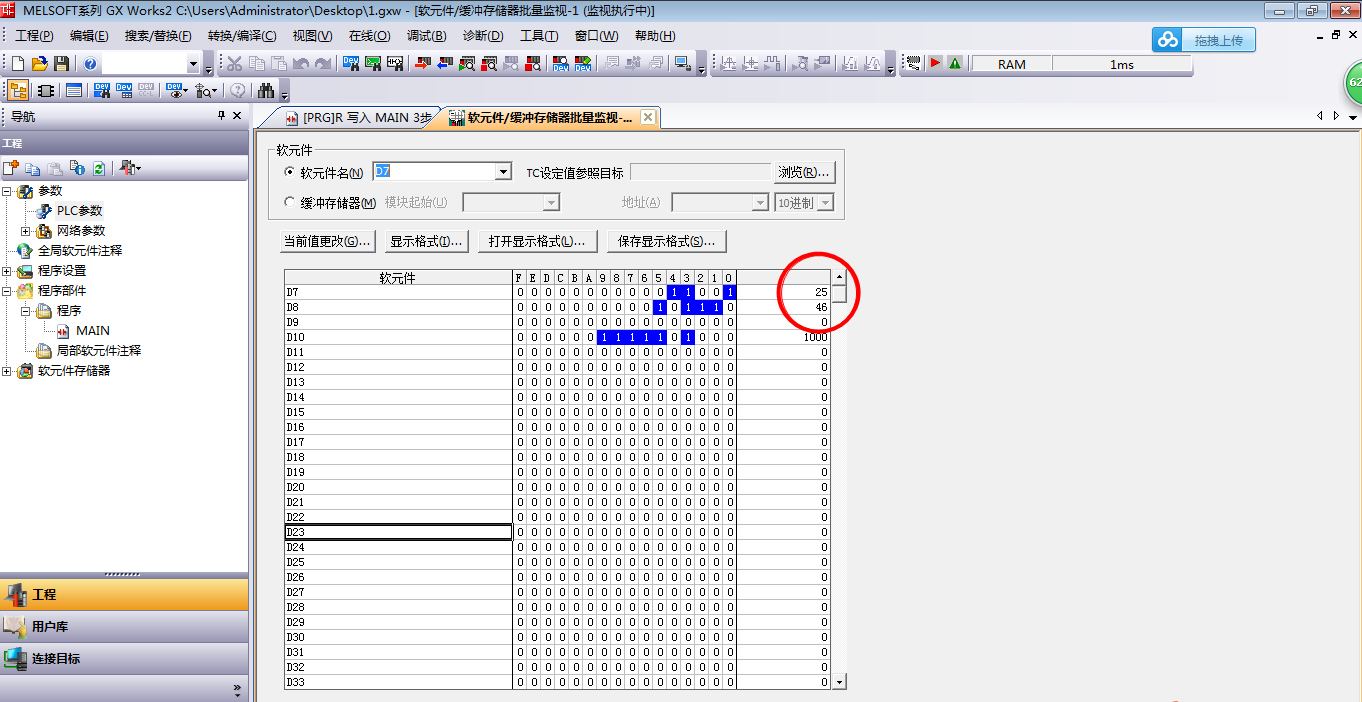1362x702 pixels.
Task: Open the 在线(O) menu
Action: click(369, 36)
